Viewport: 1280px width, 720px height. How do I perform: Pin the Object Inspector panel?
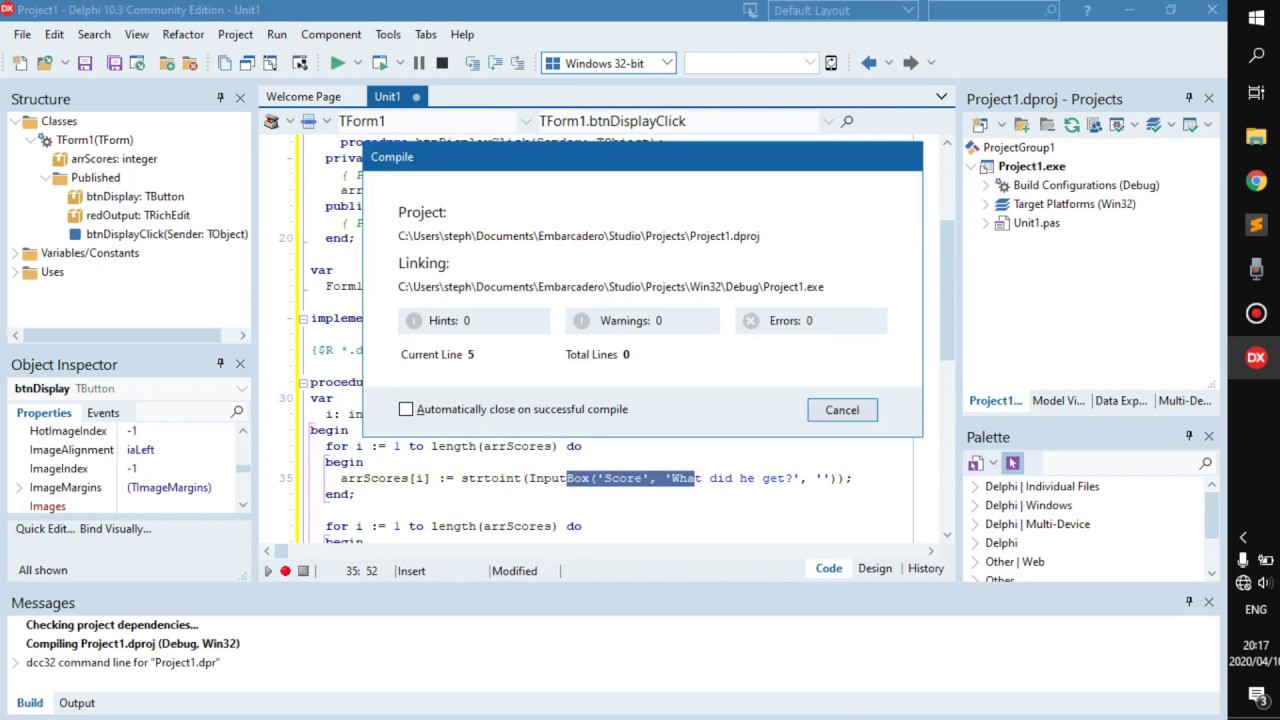coord(220,364)
